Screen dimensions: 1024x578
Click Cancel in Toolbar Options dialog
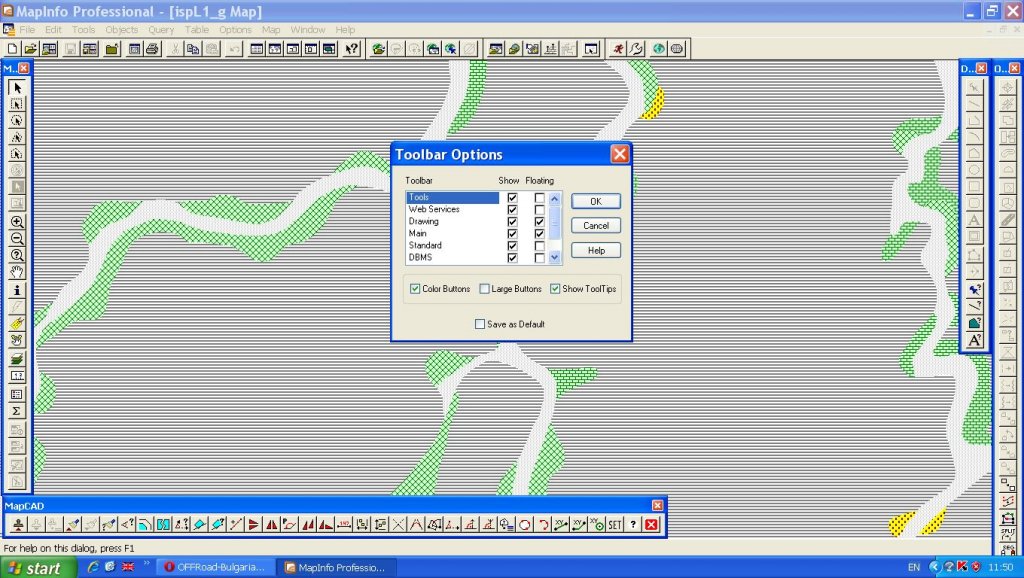click(x=596, y=226)
